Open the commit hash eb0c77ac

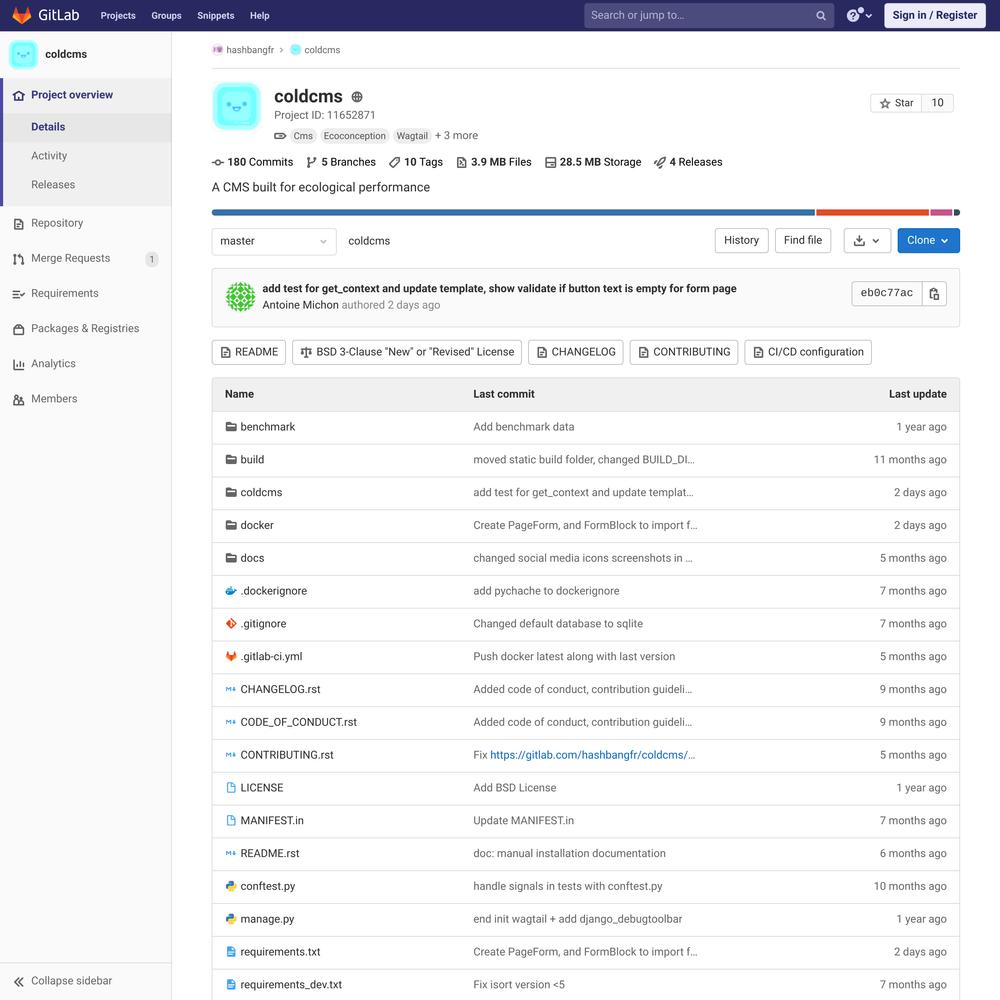point(886,294)
